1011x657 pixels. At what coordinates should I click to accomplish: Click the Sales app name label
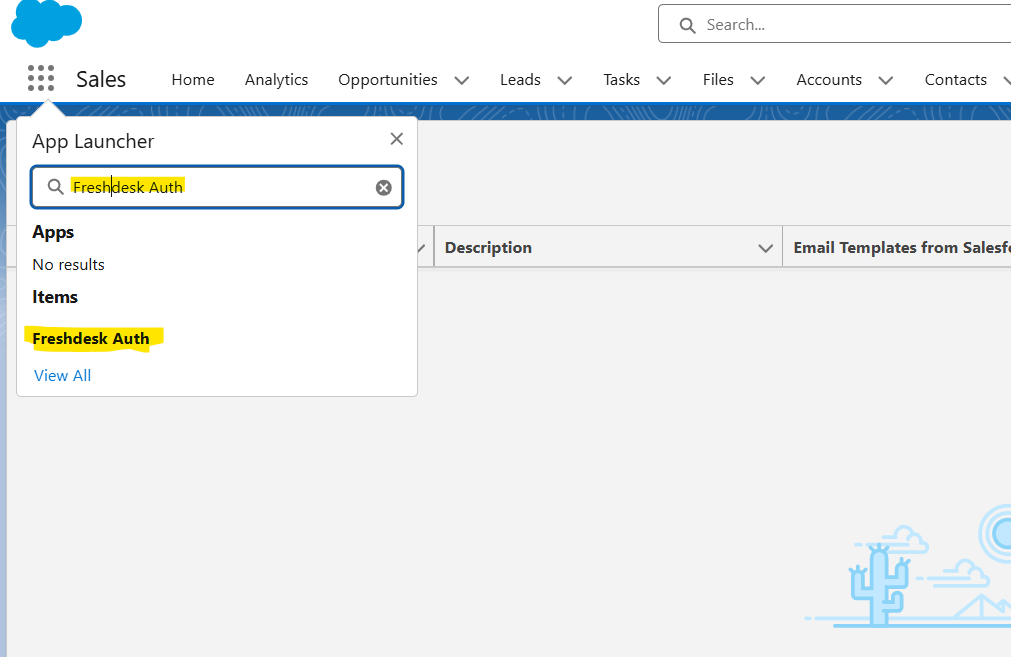[101, 79]
